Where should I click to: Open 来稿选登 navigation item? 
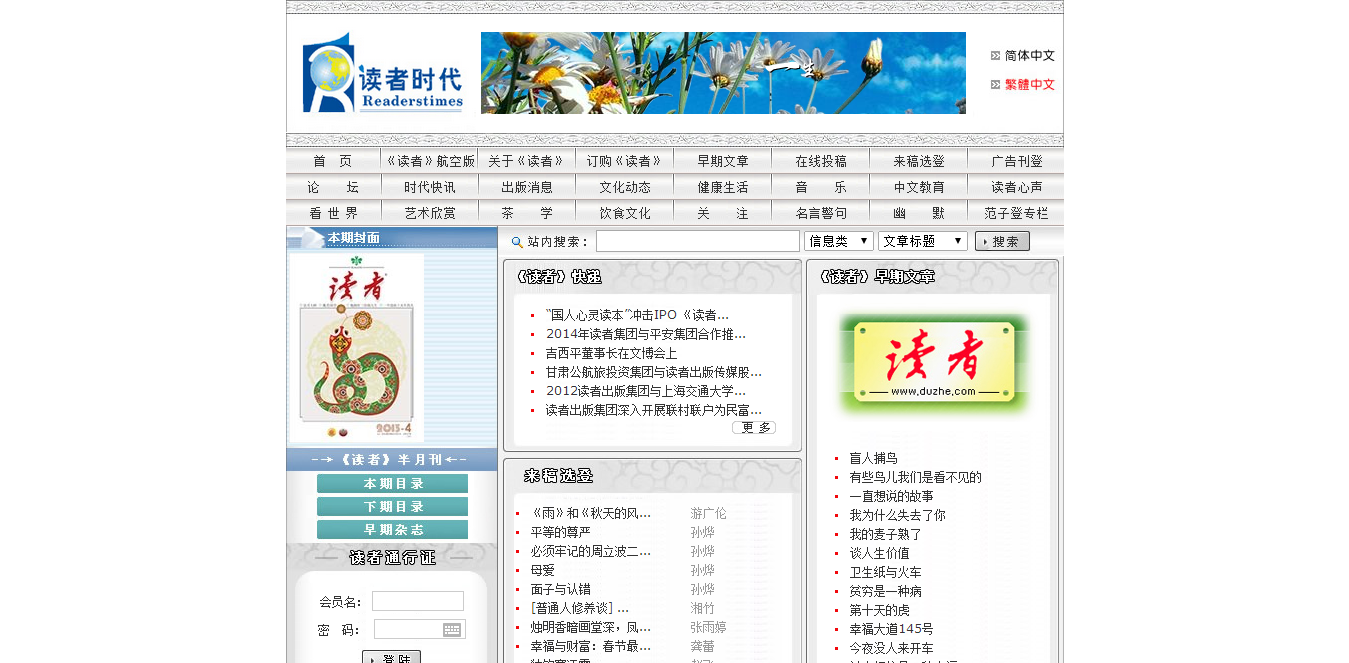[x=918, y=161]
